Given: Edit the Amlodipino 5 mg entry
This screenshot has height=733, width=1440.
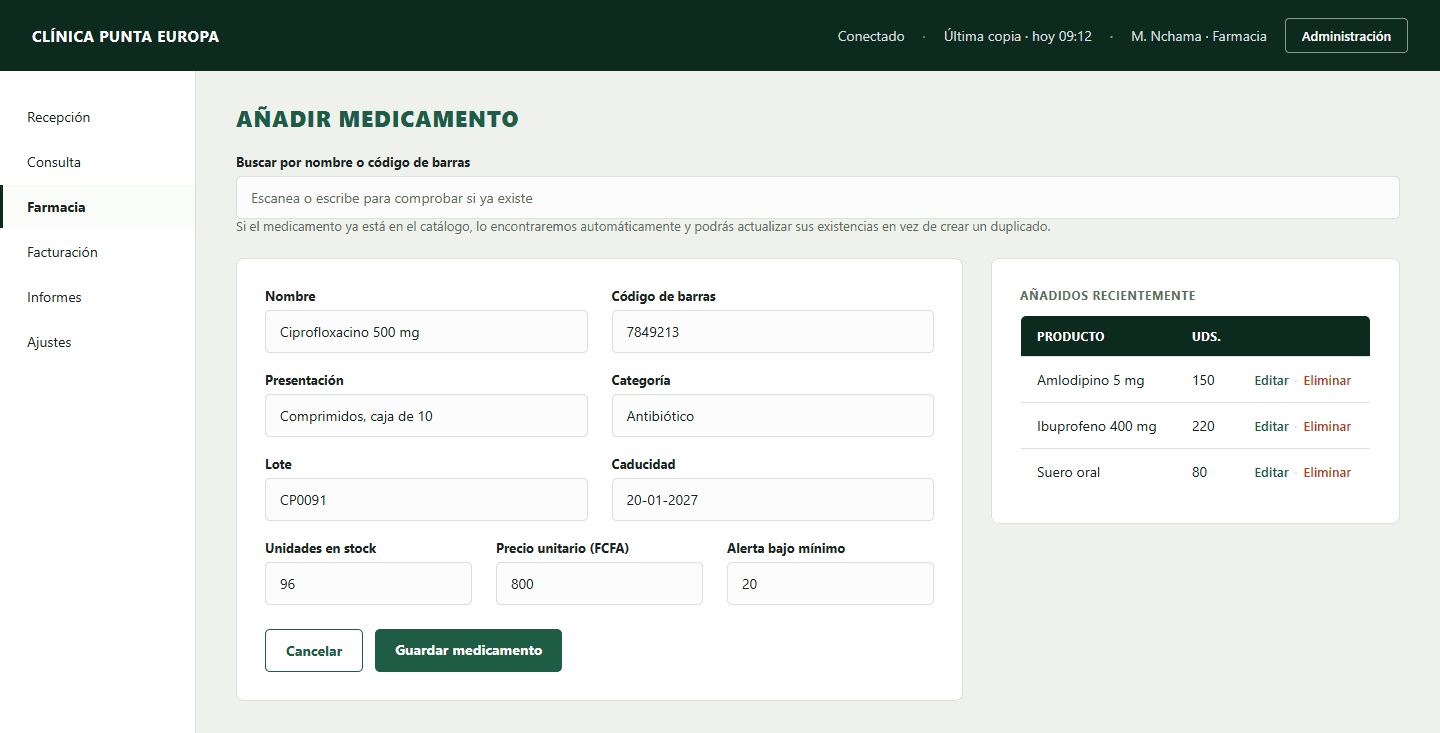Looking at the screenshot, I should (1271, 381).
